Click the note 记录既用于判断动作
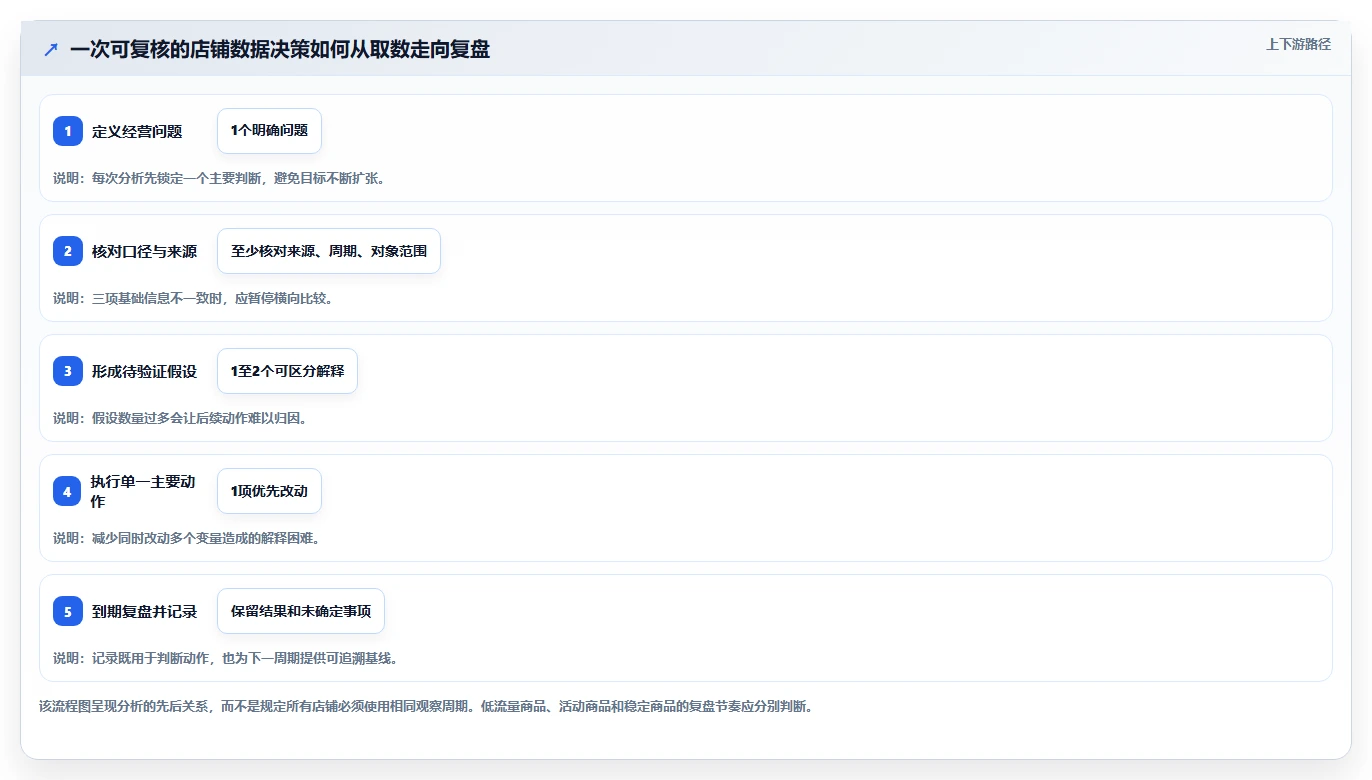 tap(151, 658)
